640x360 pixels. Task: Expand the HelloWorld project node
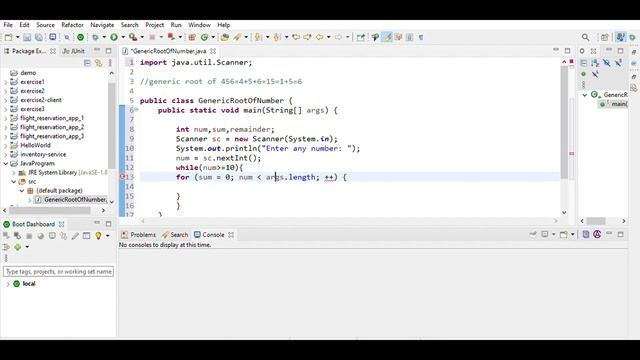[x=6, y=145]
